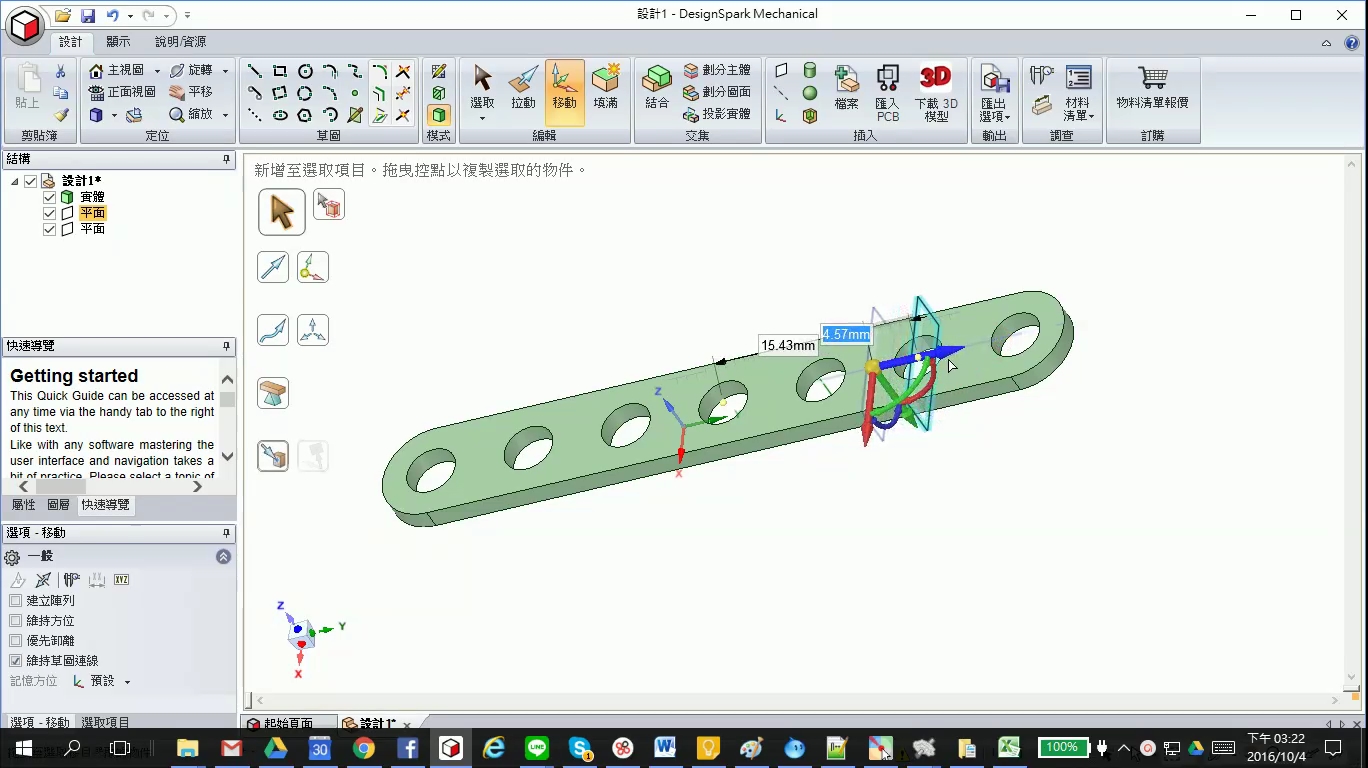Select the Rectangle sketch tool

click(x=280, y=71)
